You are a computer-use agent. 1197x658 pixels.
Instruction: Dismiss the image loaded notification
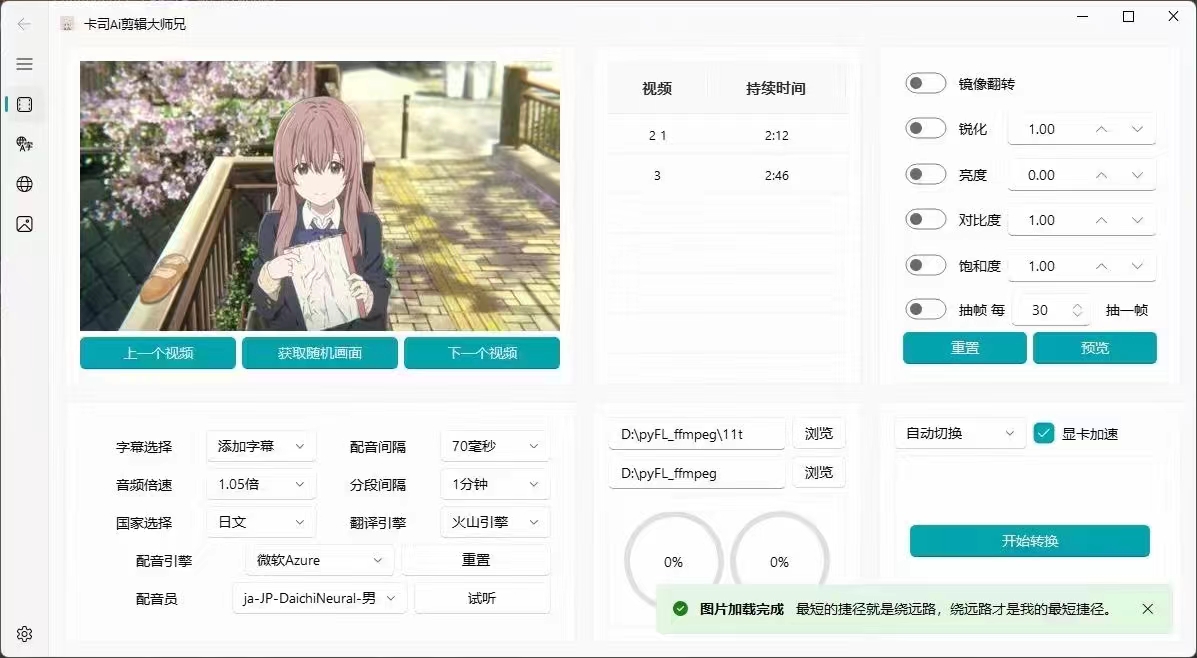pos(1147,609)
